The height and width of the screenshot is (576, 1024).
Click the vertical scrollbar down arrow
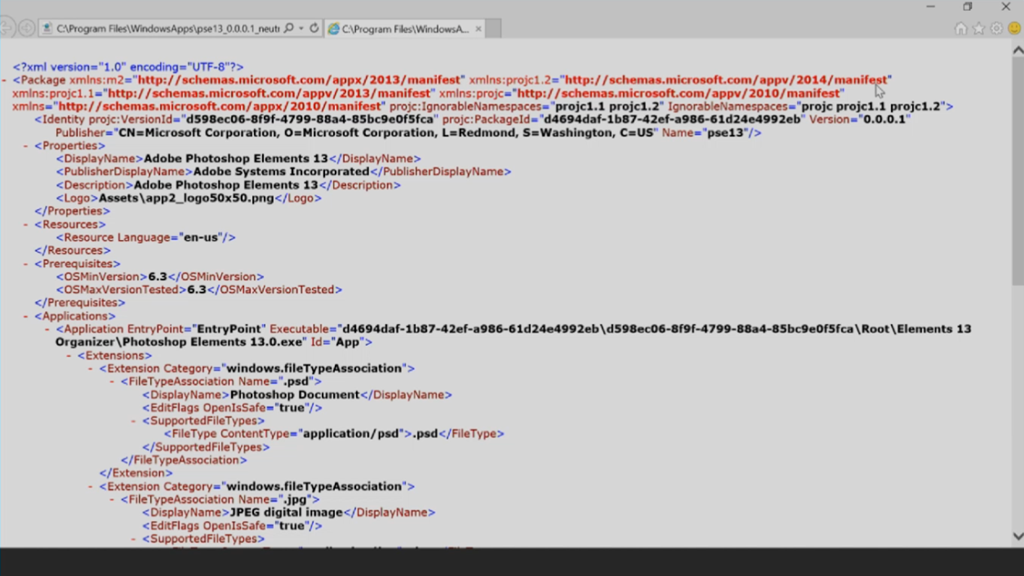point(1018,536)
